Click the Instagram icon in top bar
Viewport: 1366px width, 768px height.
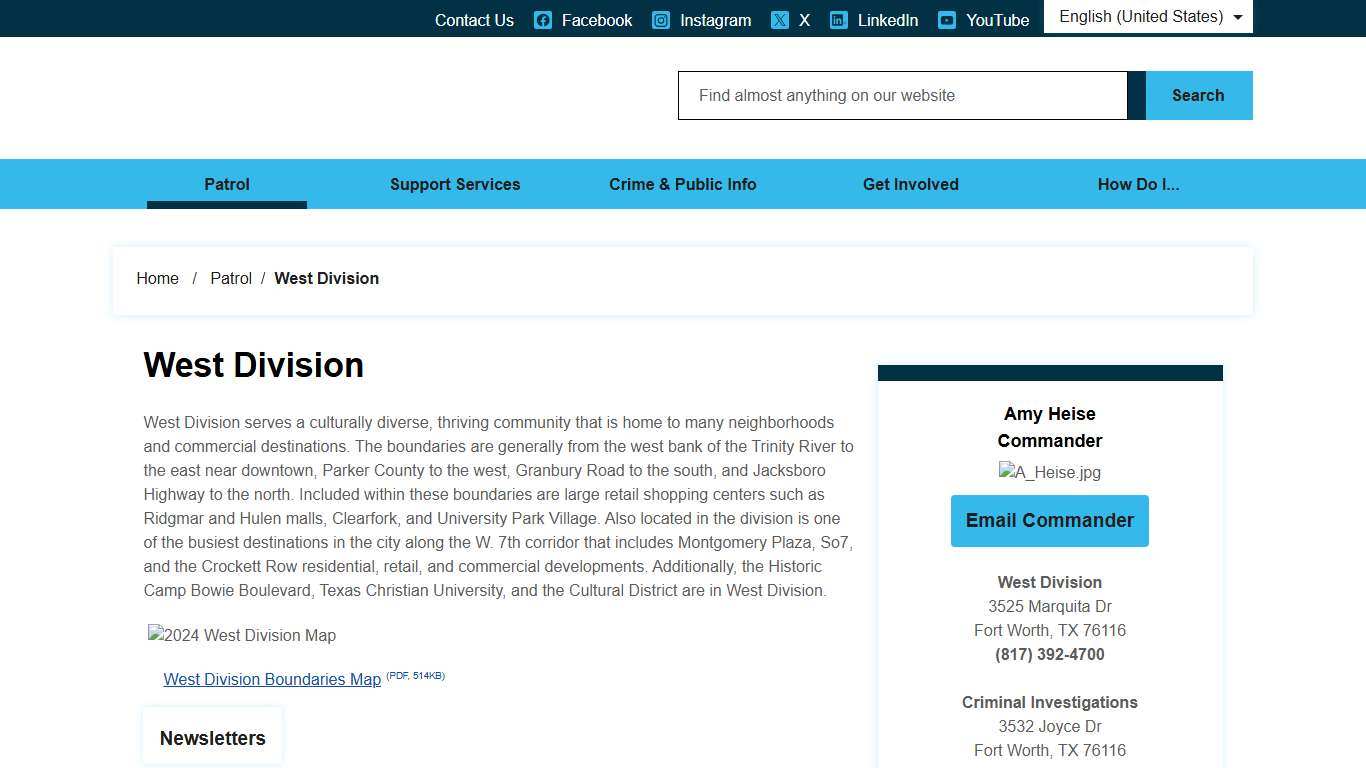click(x=661, y=20)
